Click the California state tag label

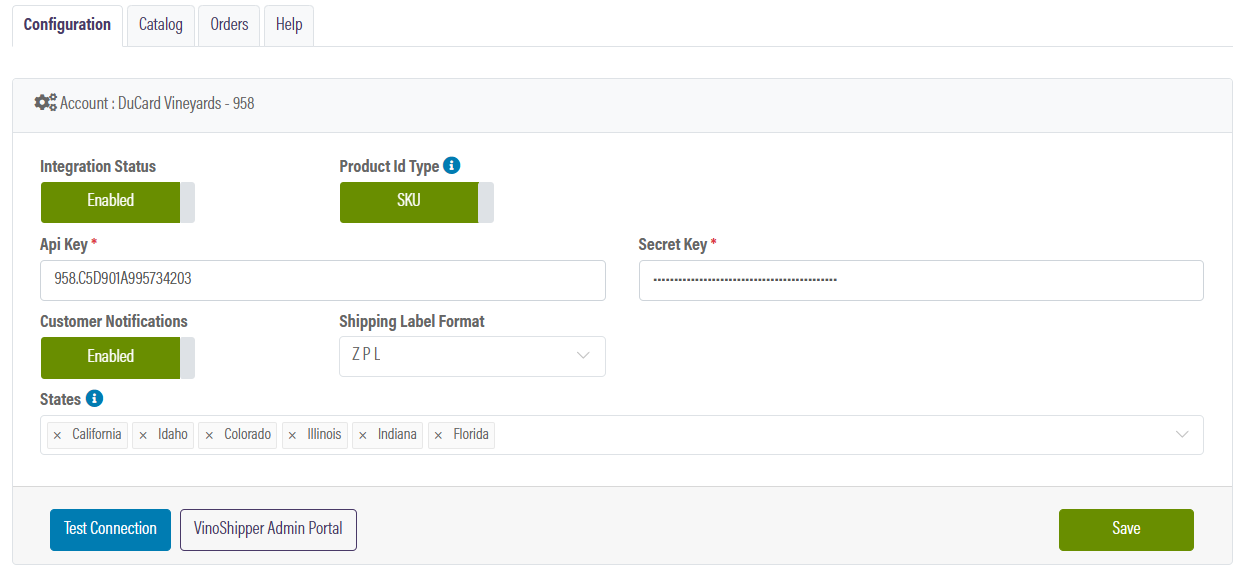click(97, 435)
